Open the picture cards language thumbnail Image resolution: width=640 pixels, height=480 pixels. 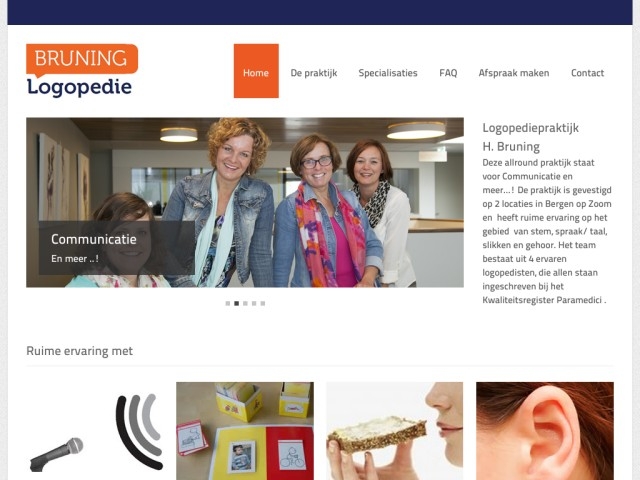coord(245,431)
